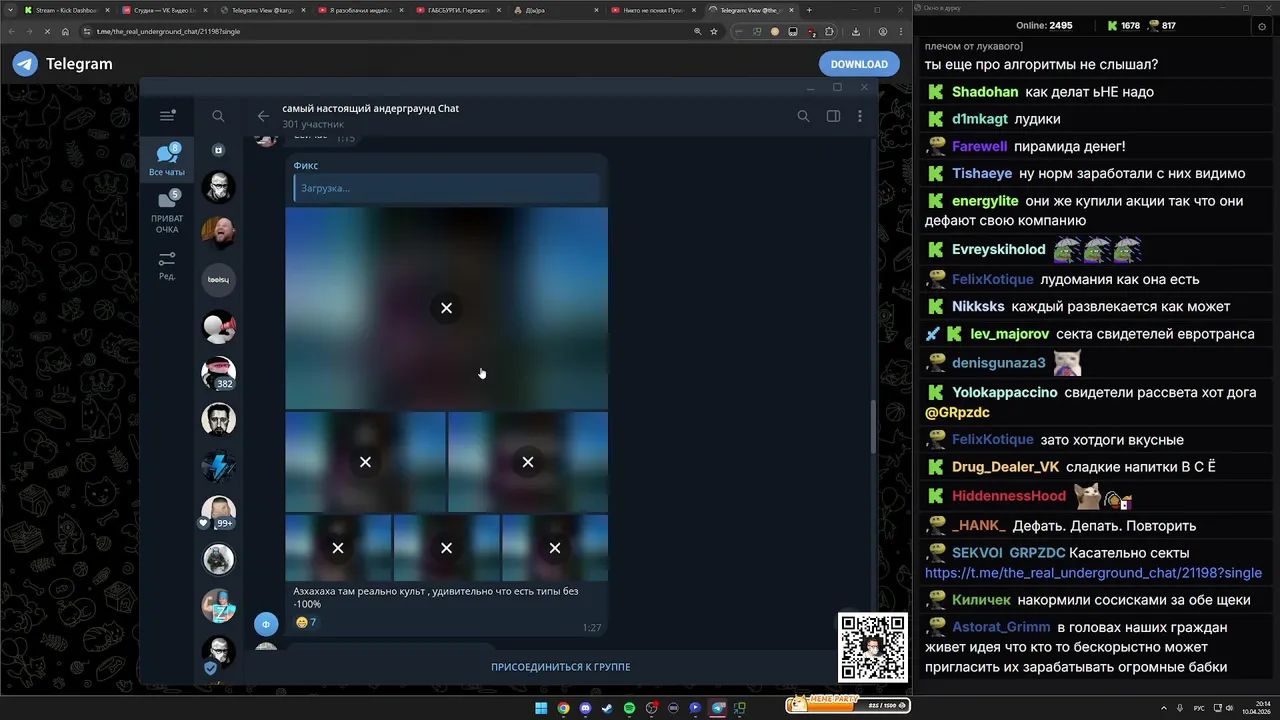Screen dimensions: 1280x720
Task: Cancel loading of bottom-row left image
Action: click(x=338, y=548)
